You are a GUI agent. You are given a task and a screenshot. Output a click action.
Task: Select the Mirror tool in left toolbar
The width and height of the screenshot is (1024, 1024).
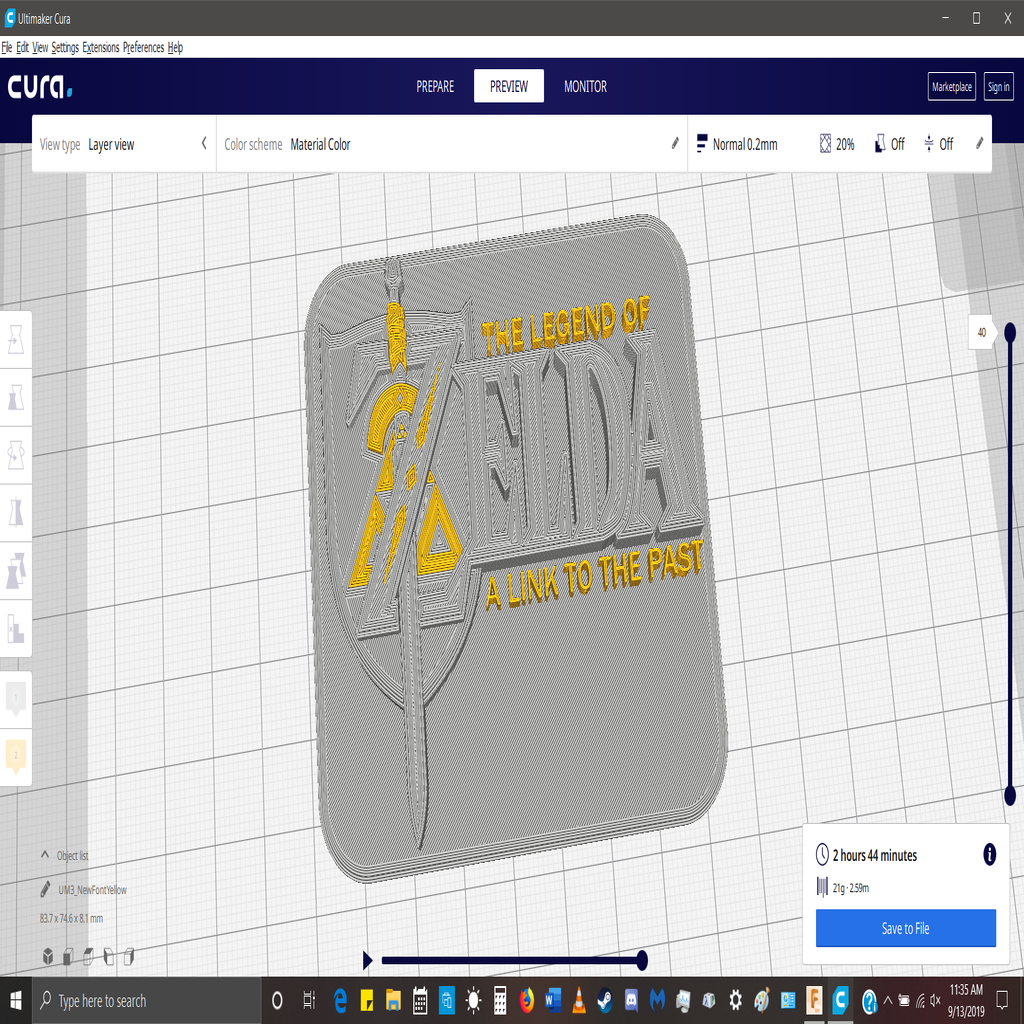(x=15, y=513)
